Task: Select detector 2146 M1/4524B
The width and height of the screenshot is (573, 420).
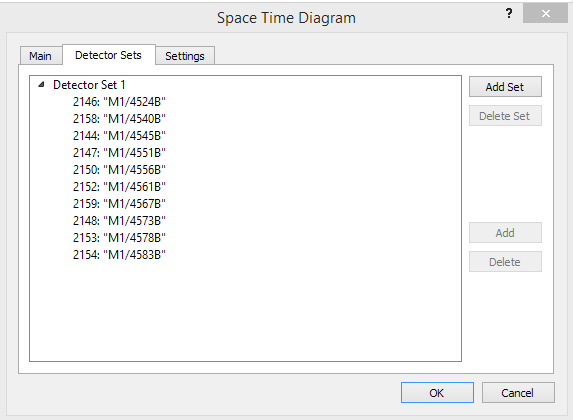Action: (x=119, y=102)
